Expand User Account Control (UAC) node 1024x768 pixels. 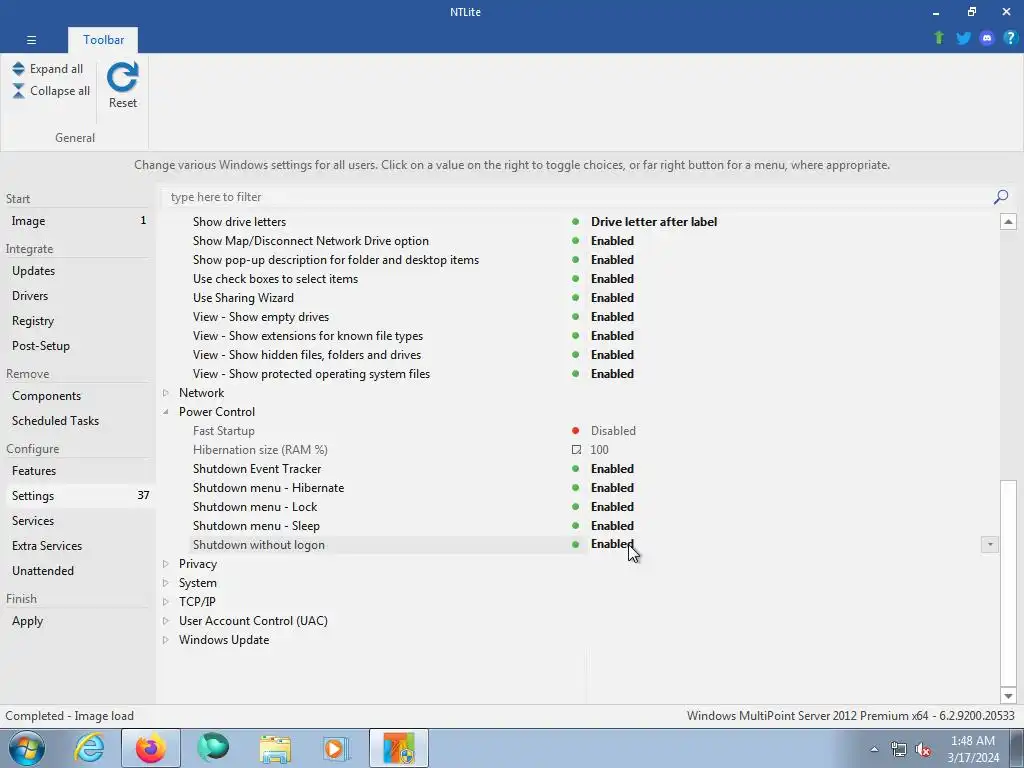166,620
